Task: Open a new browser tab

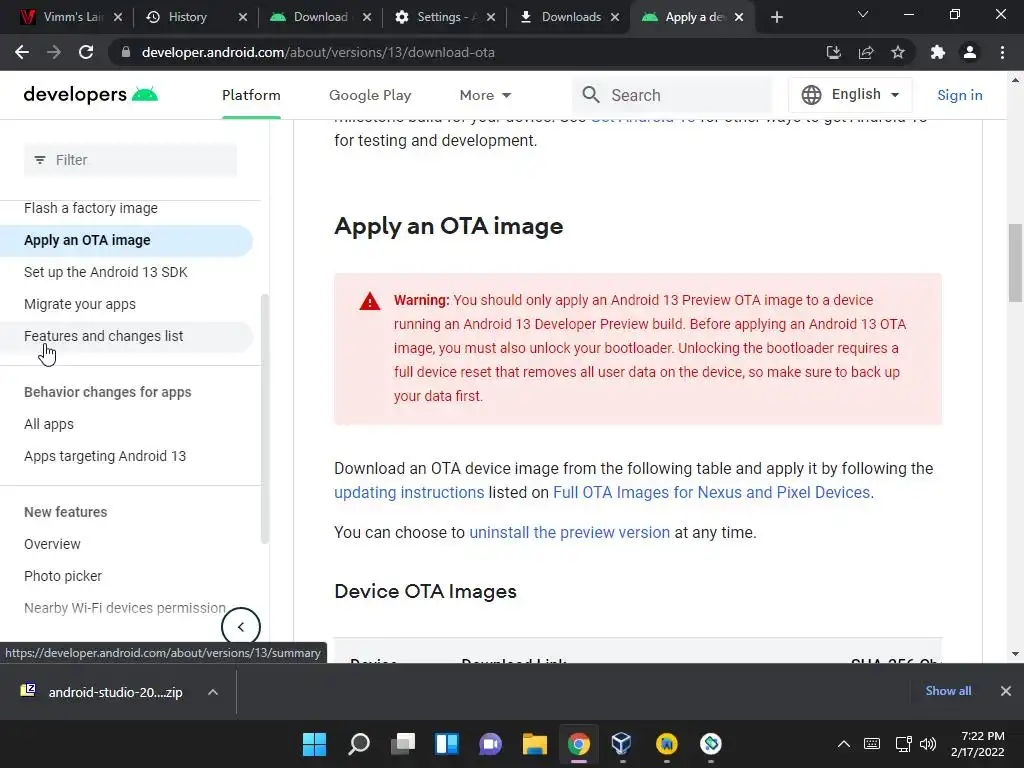Action: pos(776,17)
